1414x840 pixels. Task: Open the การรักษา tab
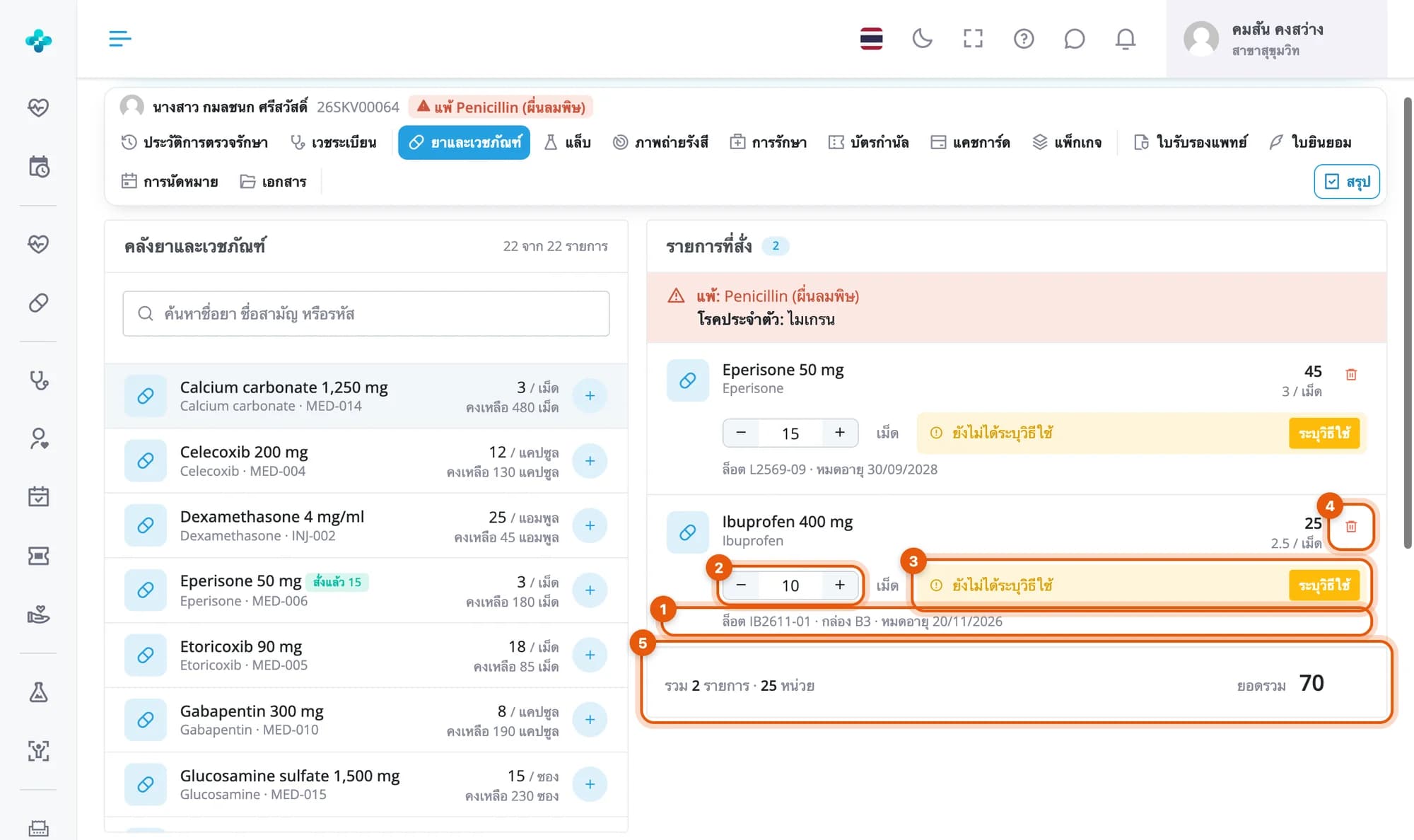(769, 142)
